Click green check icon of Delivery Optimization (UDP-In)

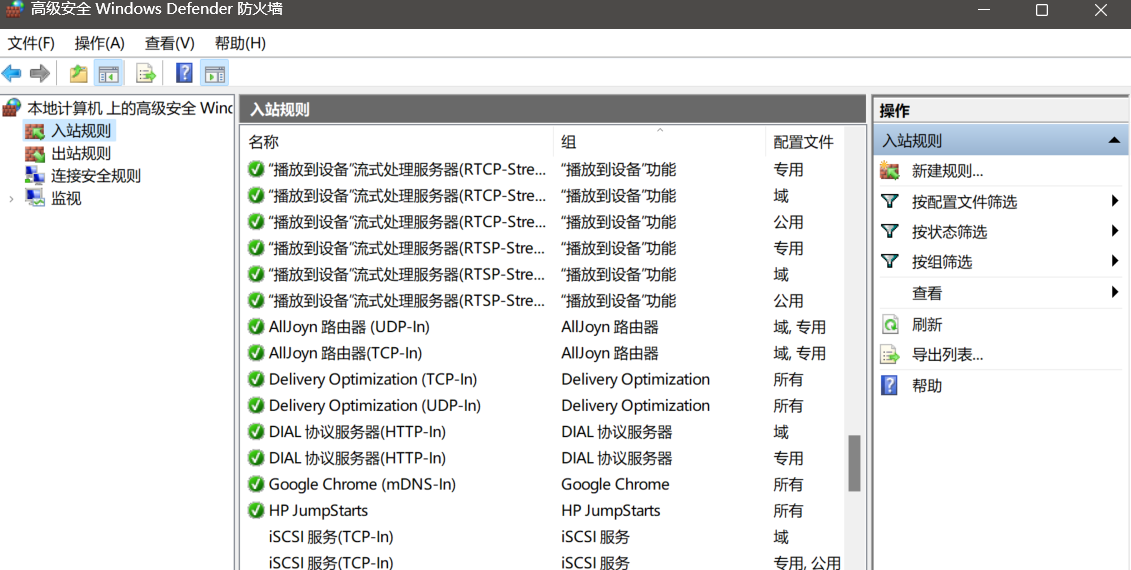coord(255,405)
